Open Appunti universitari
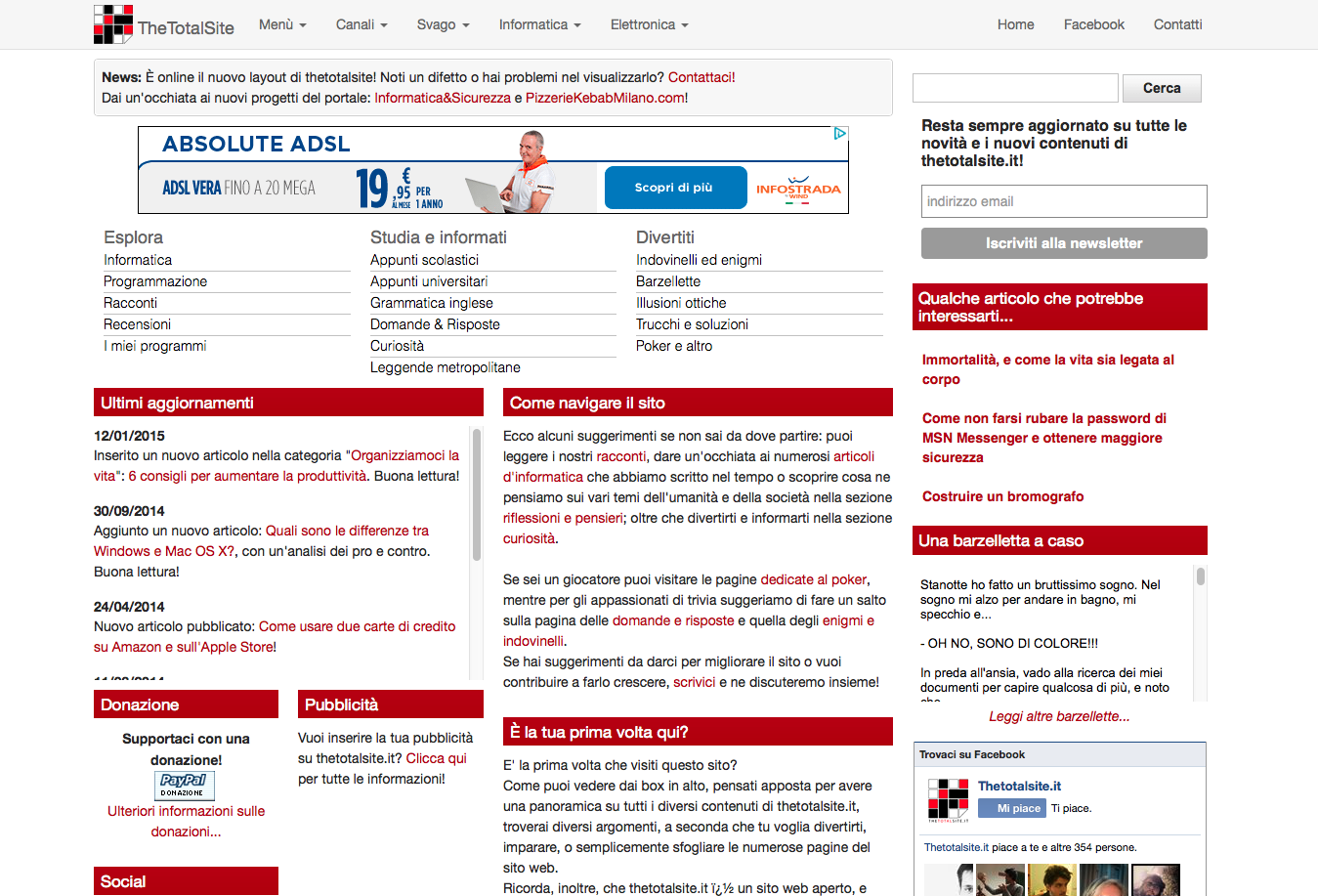This screenshot has width=1318, height=896. click(x=429, y=281)
